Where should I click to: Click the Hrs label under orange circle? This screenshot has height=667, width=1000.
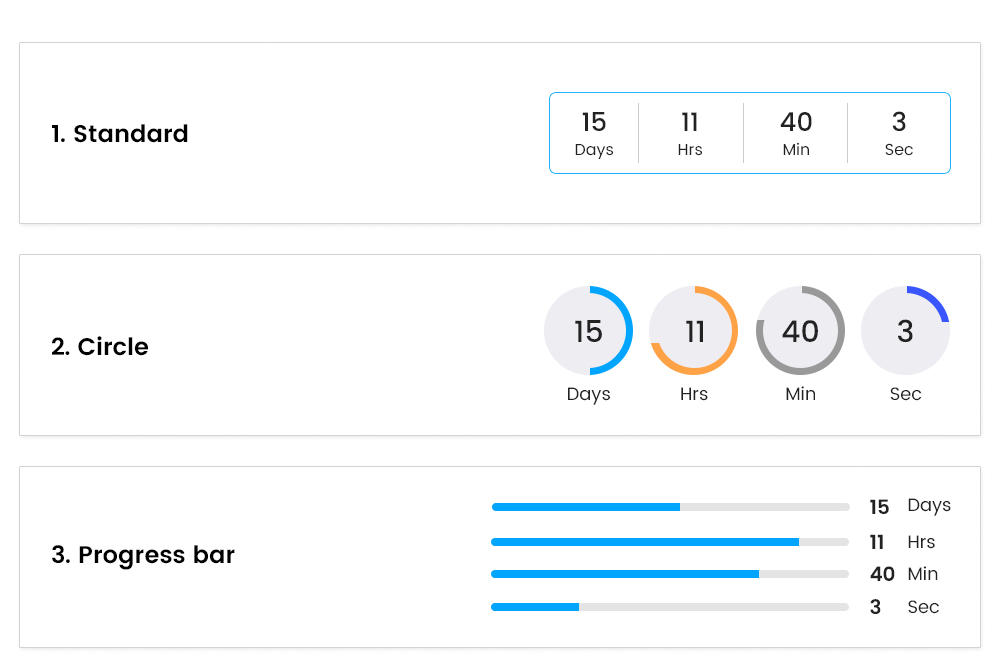(694, 394)
